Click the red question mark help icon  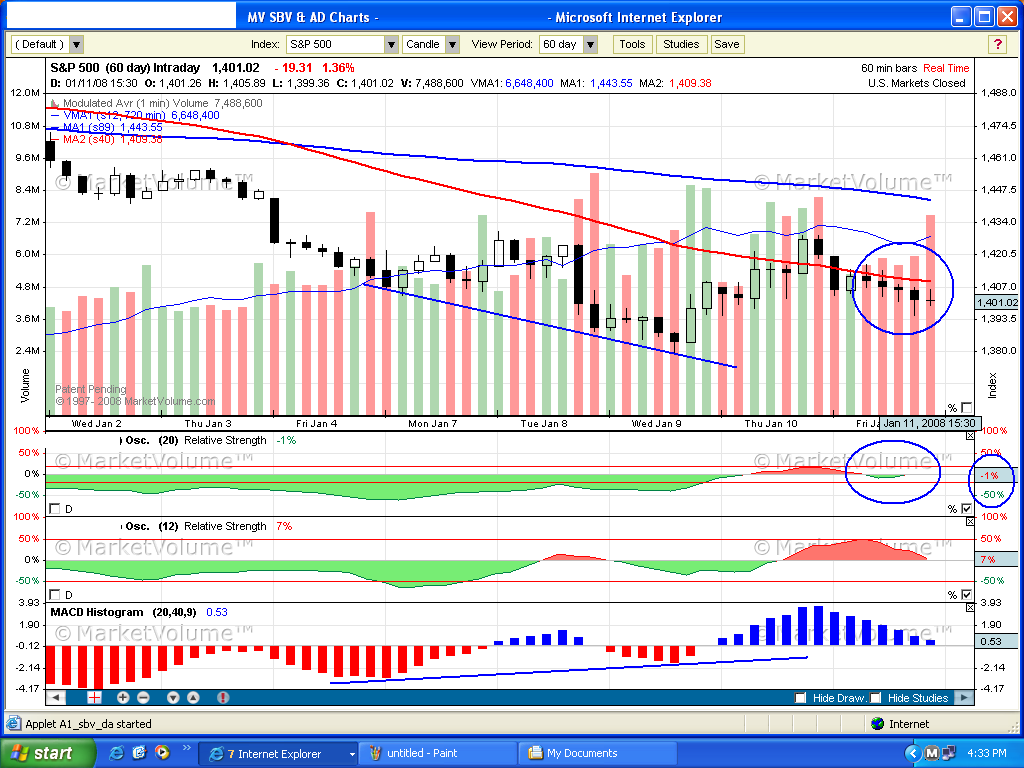[x=997, y=44]
